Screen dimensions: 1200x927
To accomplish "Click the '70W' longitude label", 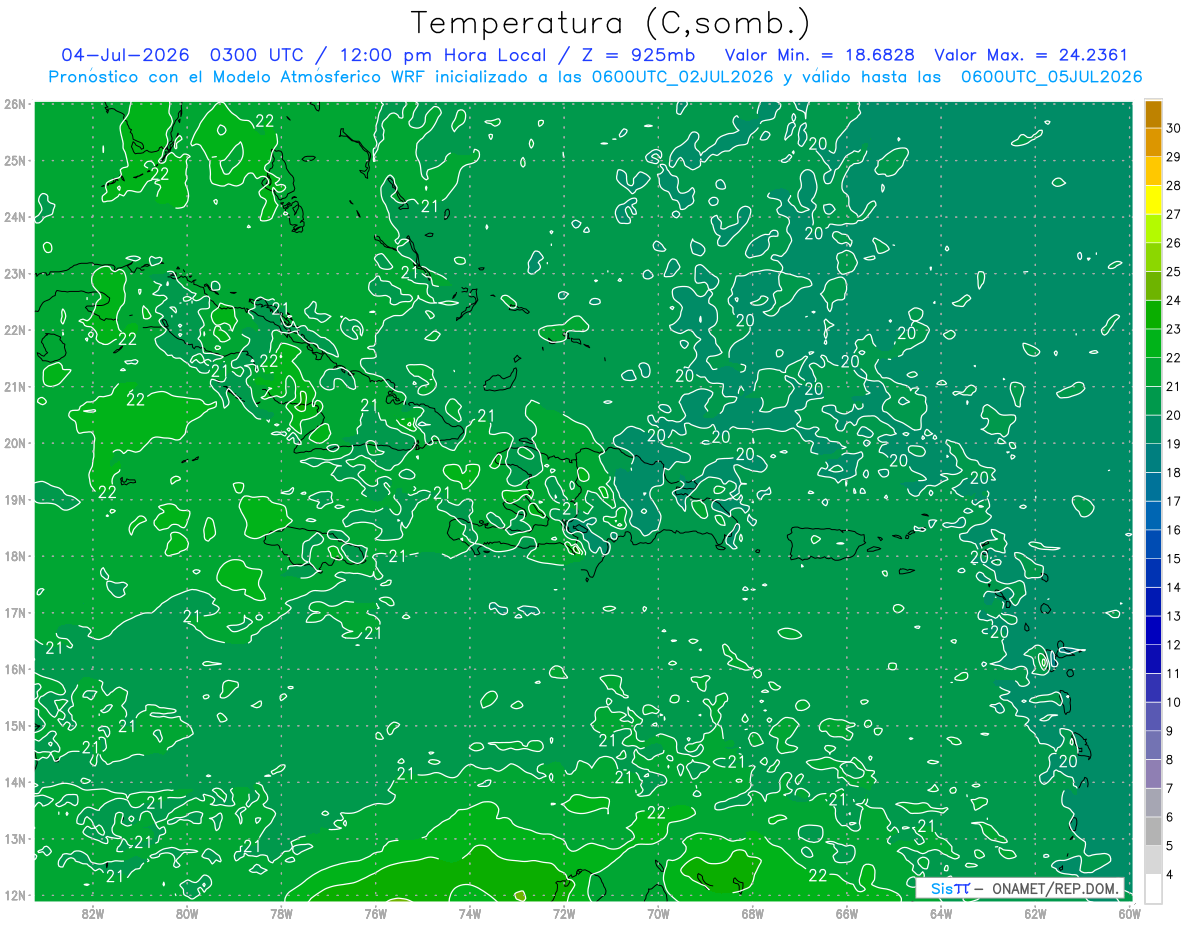I will click(x=658, y=912).
